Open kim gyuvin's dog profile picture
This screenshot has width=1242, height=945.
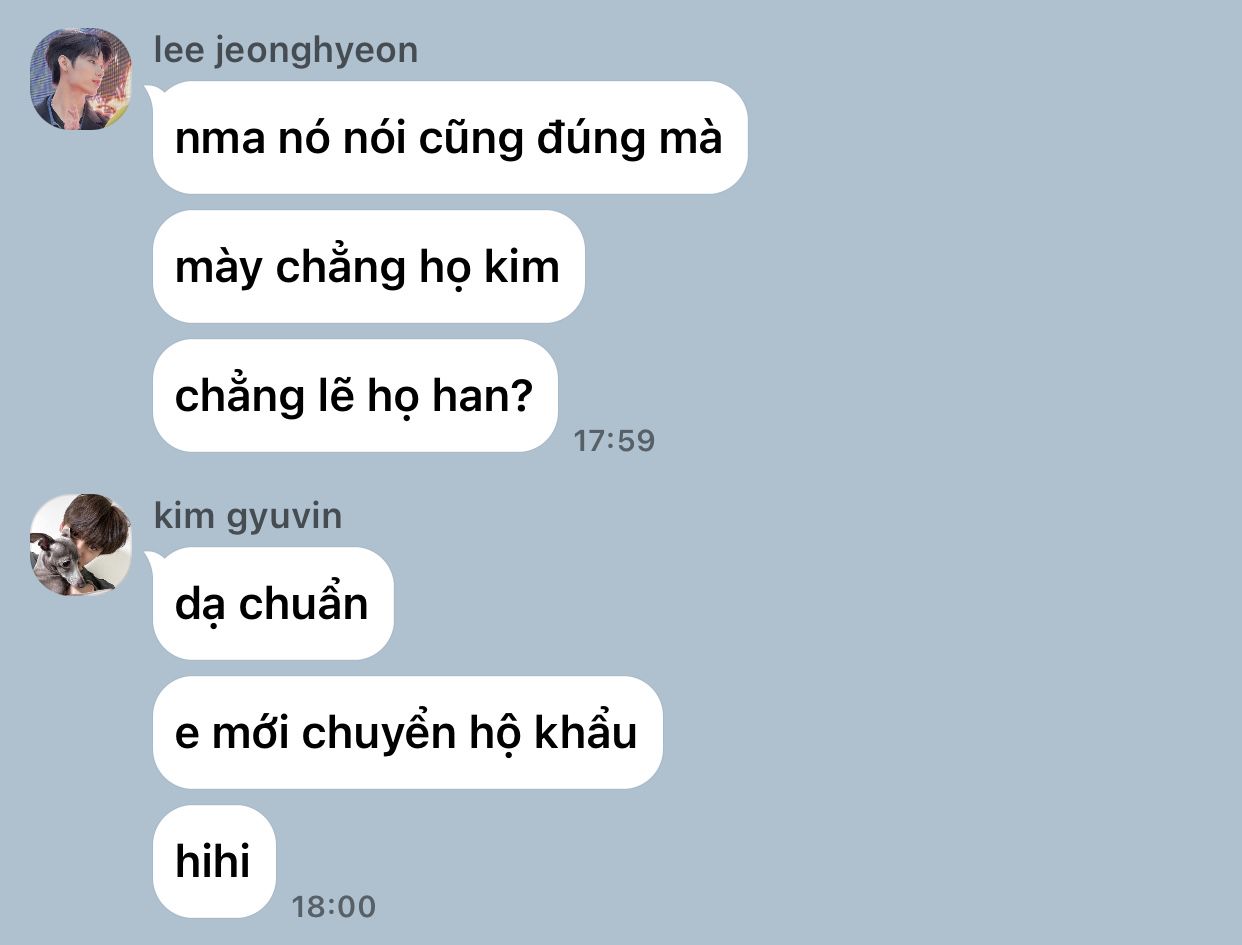pos(81,545)
